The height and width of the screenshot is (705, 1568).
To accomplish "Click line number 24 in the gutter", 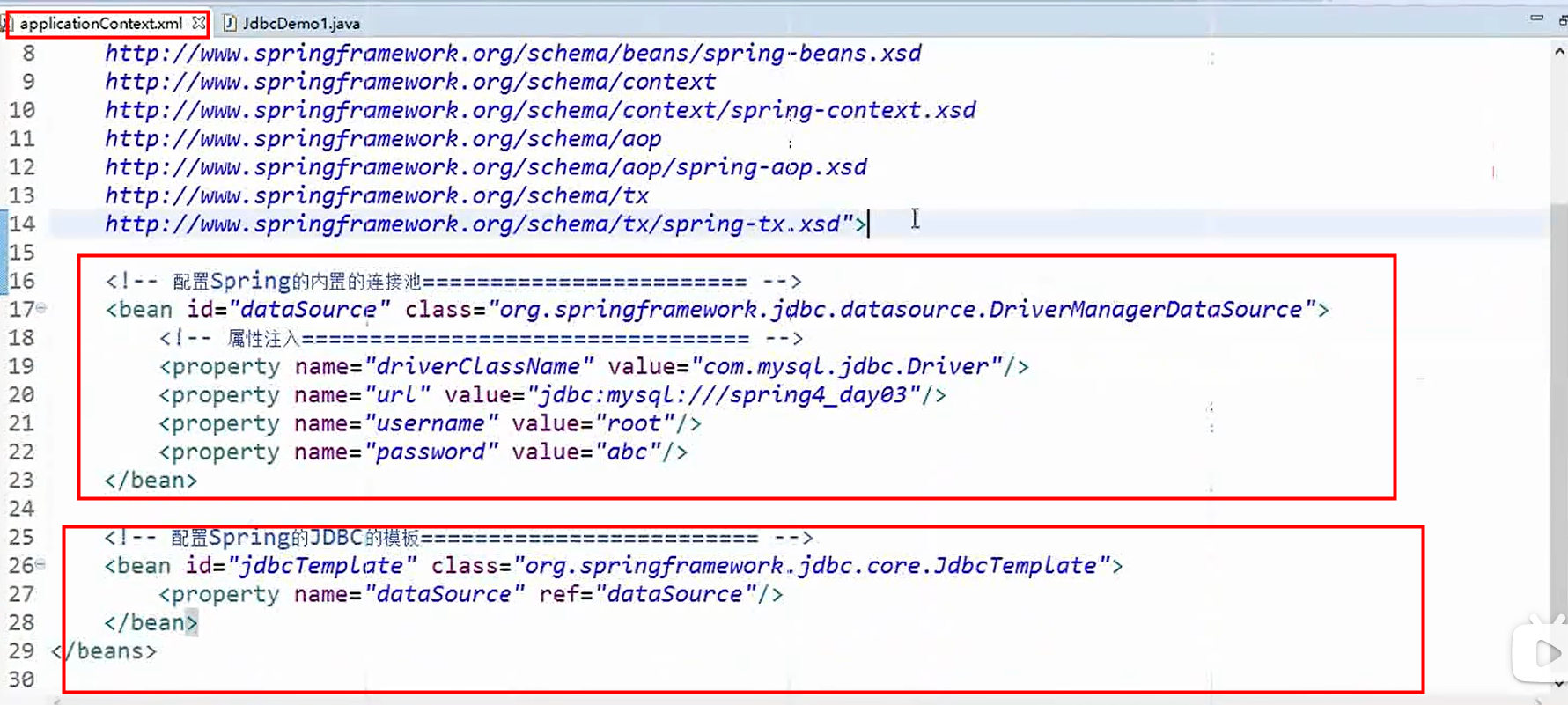I will pos(22,509).
